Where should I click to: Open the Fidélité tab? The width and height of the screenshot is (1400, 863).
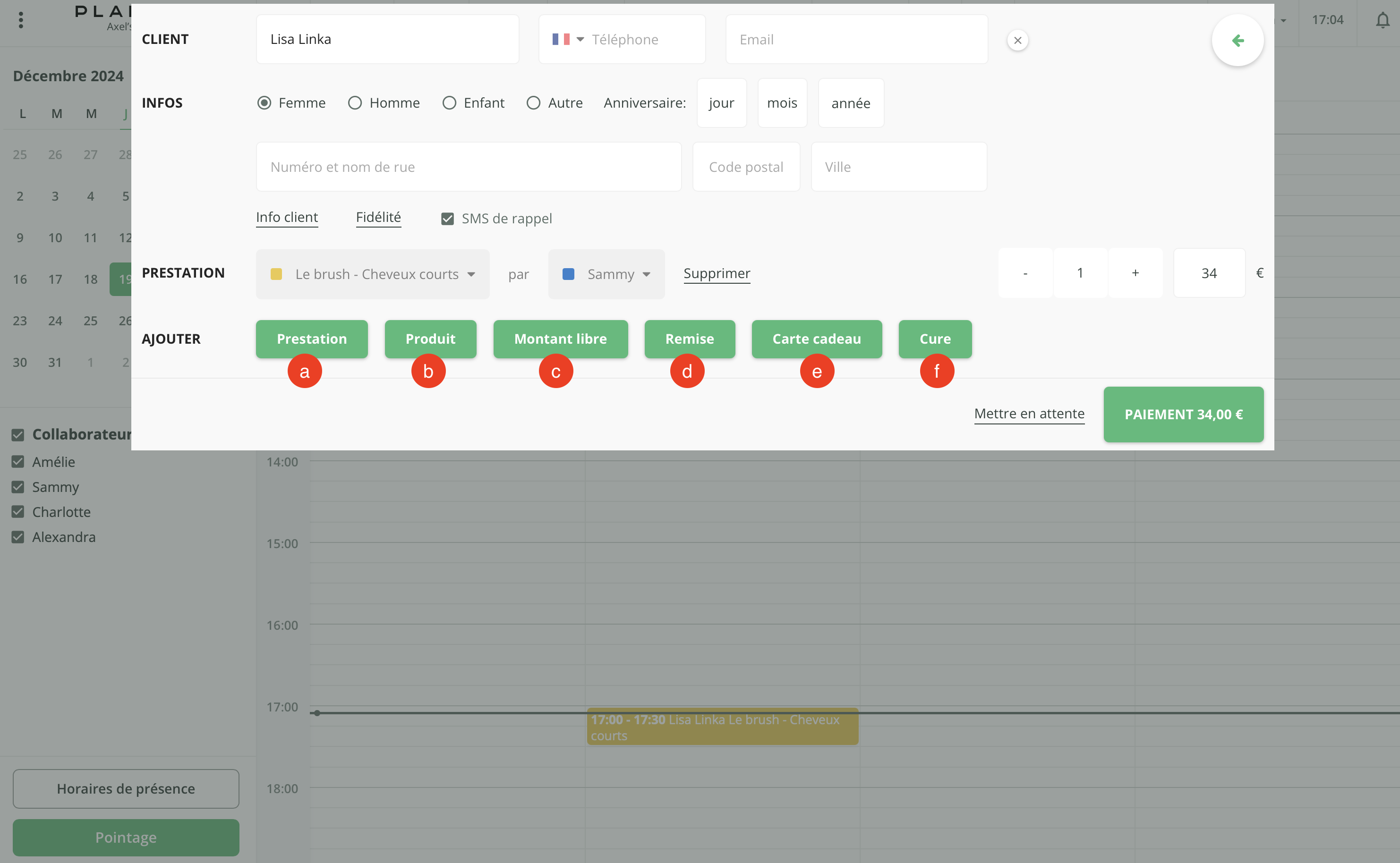point(378,218)
